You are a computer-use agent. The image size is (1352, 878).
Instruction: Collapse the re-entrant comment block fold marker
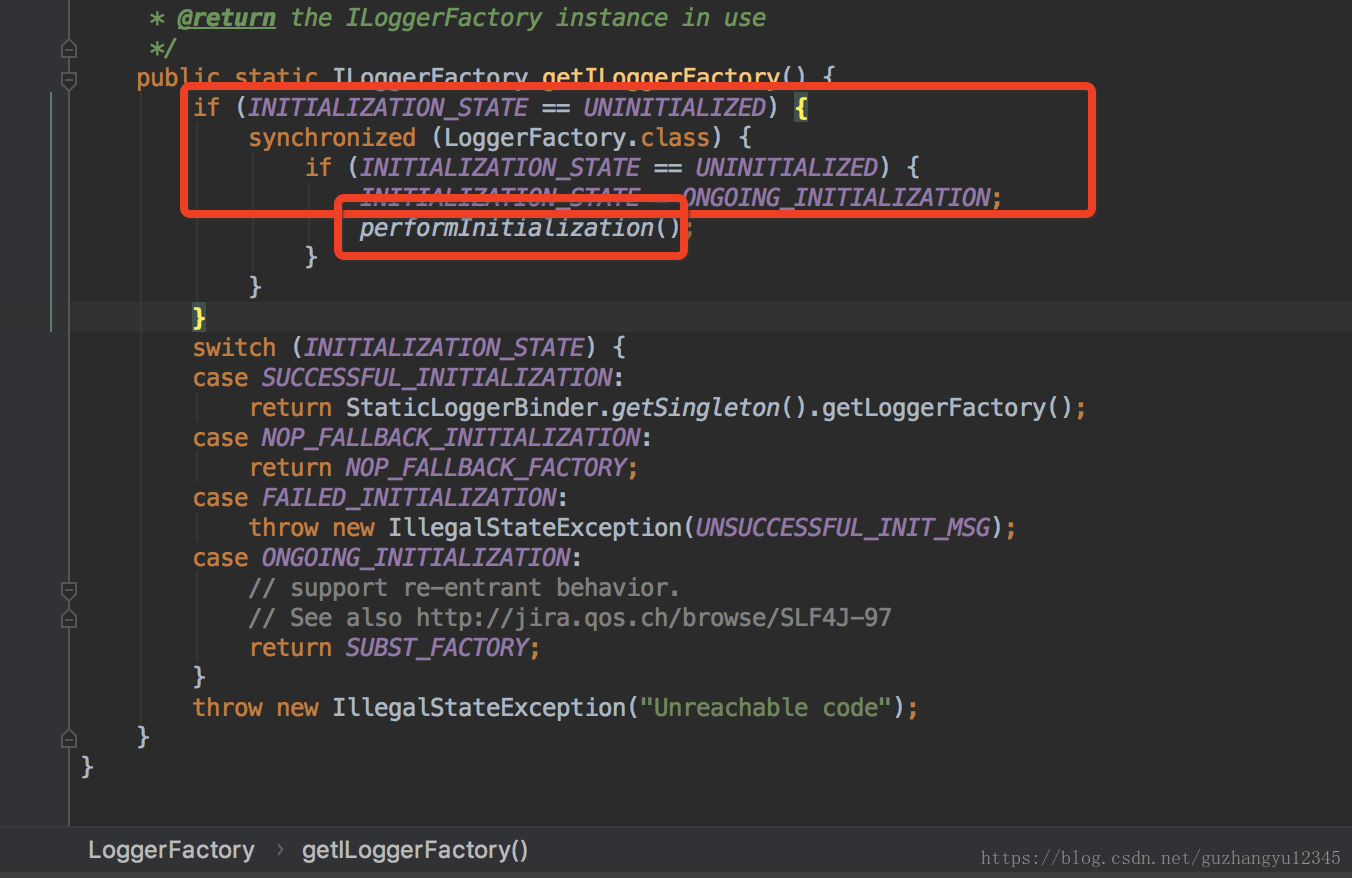click(69, 589)
